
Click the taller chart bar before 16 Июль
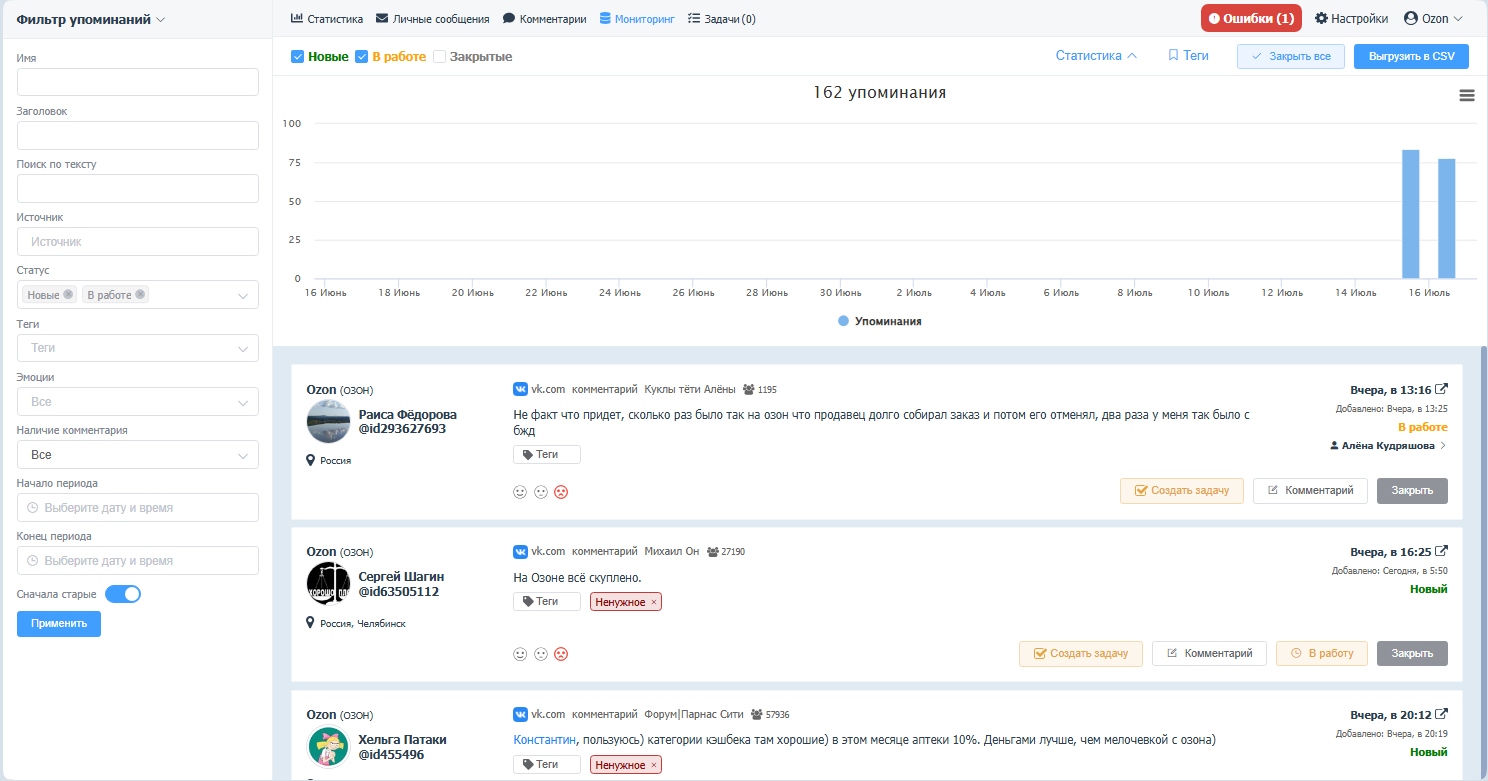coord(1410,214)
